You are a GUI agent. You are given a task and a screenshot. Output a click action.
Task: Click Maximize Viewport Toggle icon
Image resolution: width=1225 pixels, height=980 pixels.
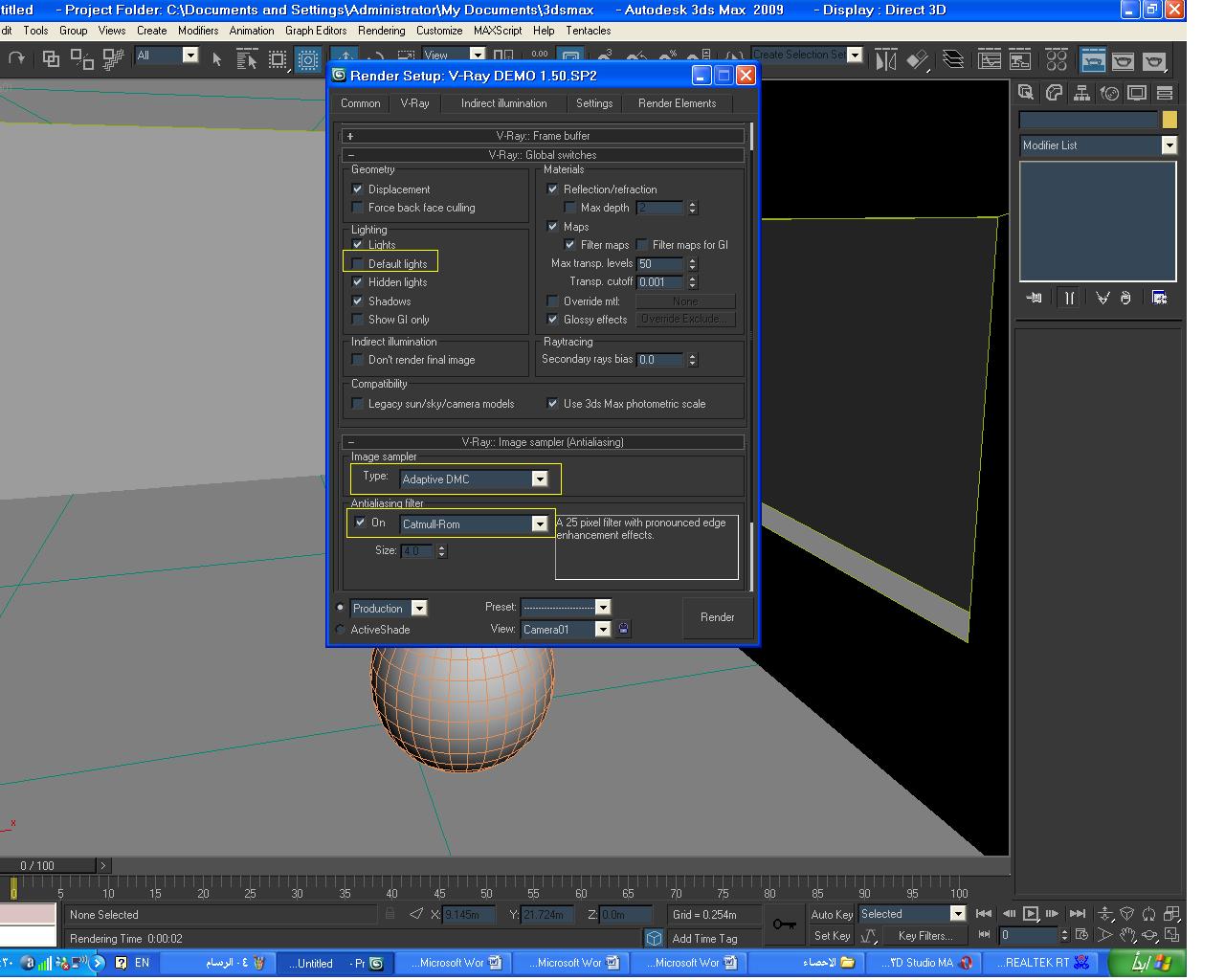(1171, 935)
